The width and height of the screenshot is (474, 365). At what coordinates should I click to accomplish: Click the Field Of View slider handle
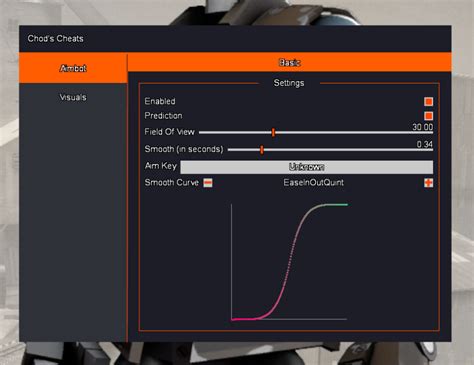[273, 132]
